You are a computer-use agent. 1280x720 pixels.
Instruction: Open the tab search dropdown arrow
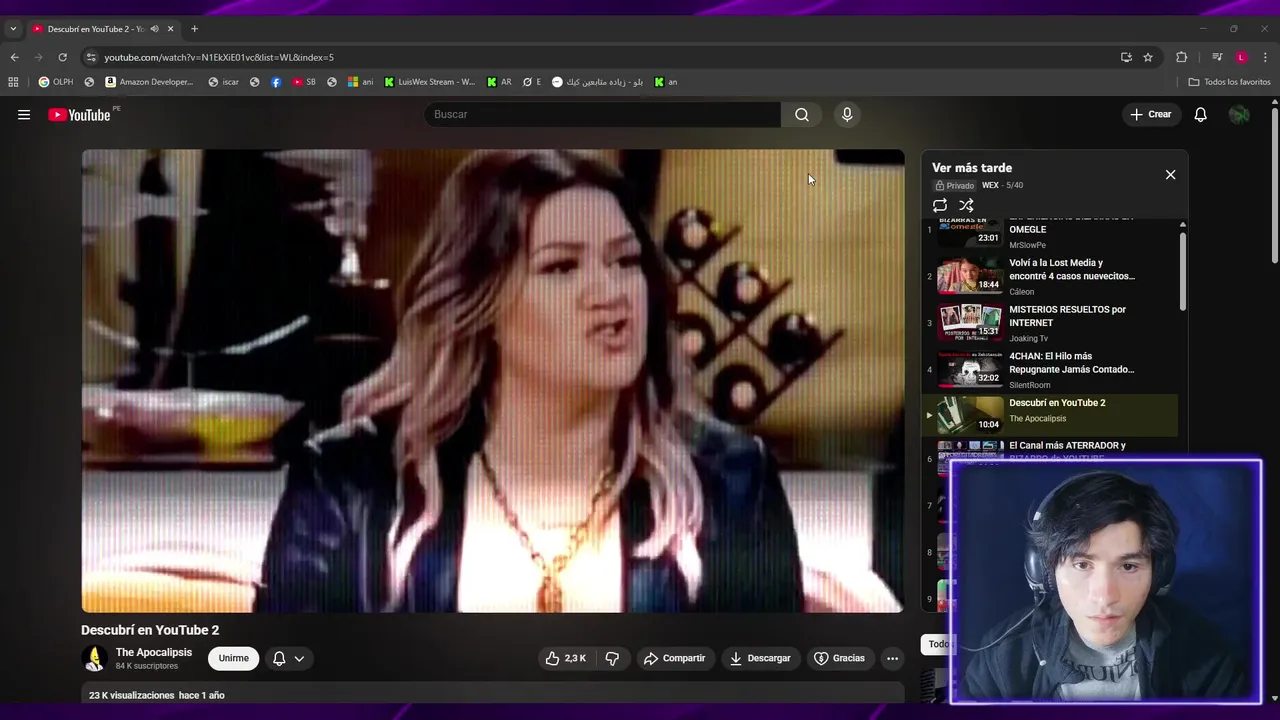(x=13, y=29)
